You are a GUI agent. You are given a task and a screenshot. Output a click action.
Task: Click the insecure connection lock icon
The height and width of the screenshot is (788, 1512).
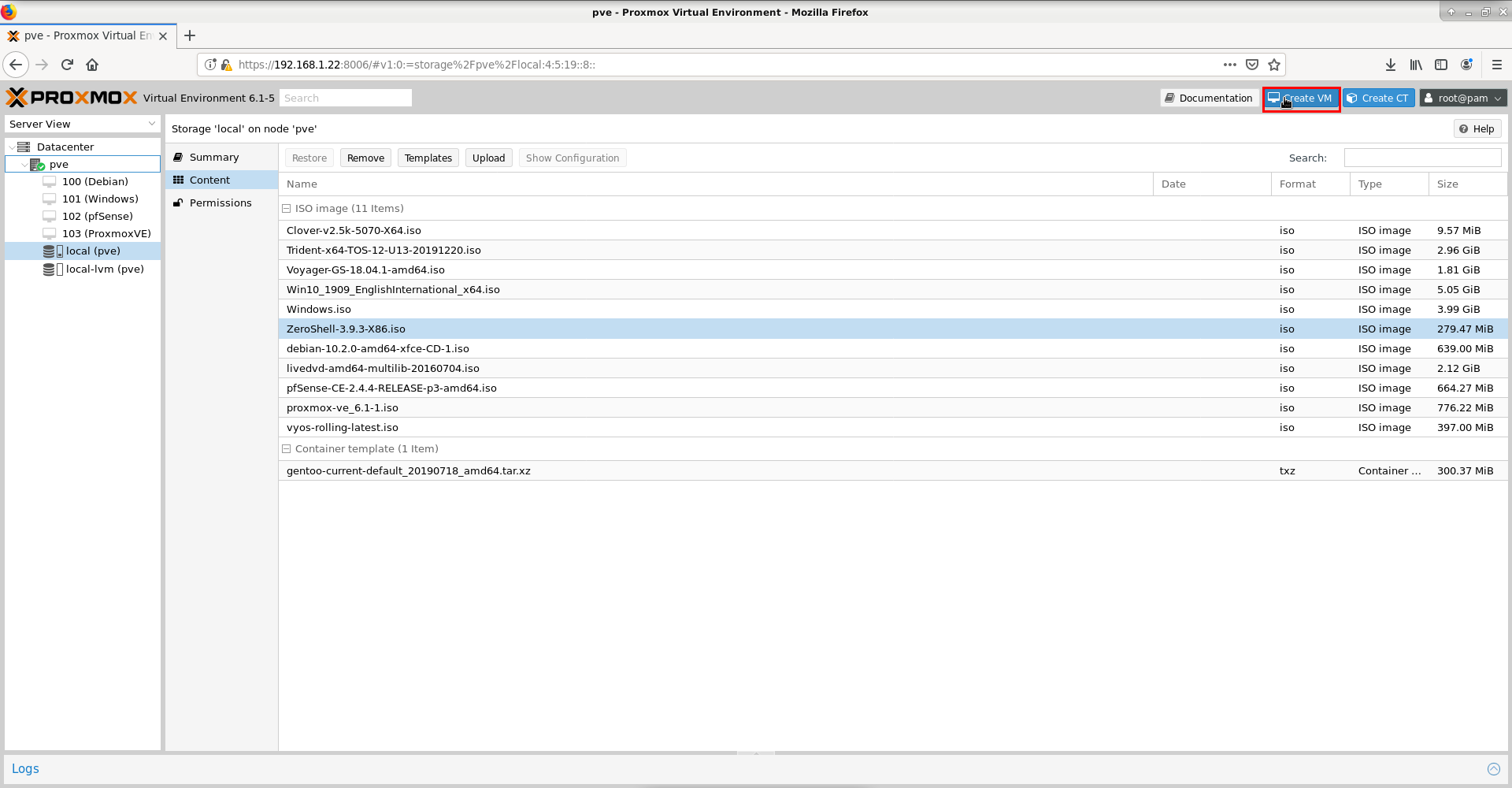(227, 65)
